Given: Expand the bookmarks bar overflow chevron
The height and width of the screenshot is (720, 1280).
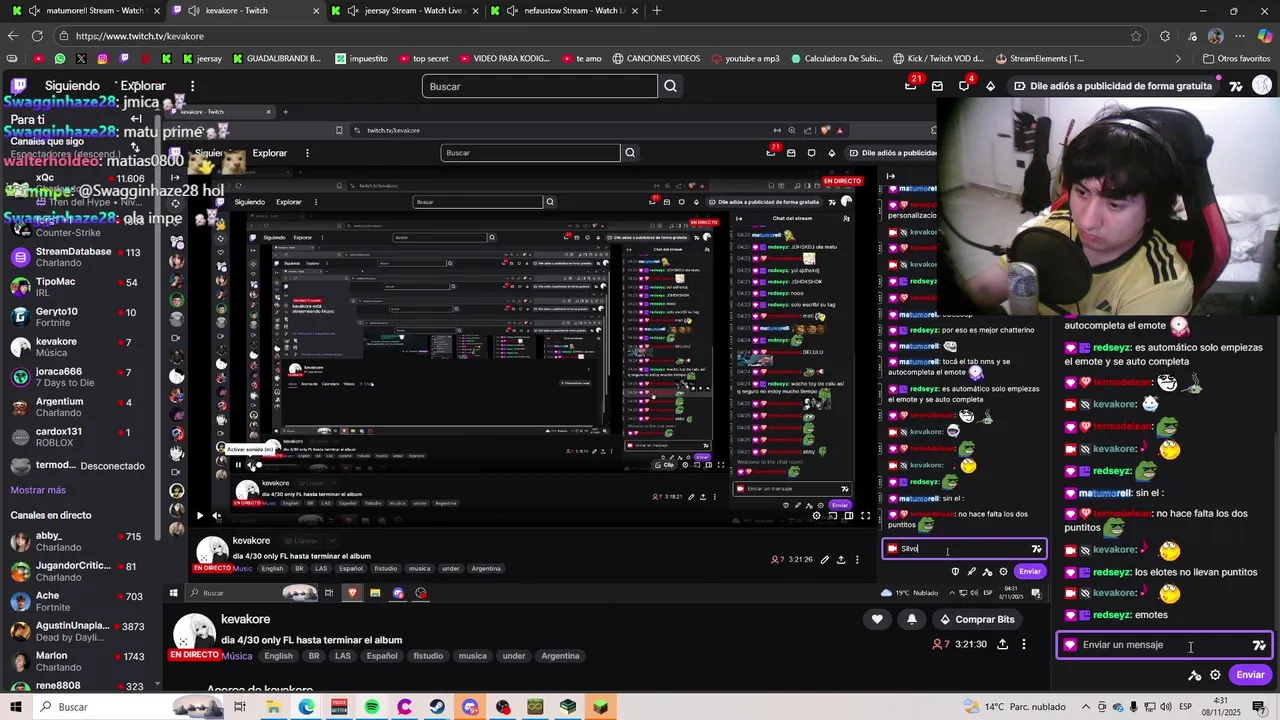Looking at the screenshot, I should coord(1178,58).
